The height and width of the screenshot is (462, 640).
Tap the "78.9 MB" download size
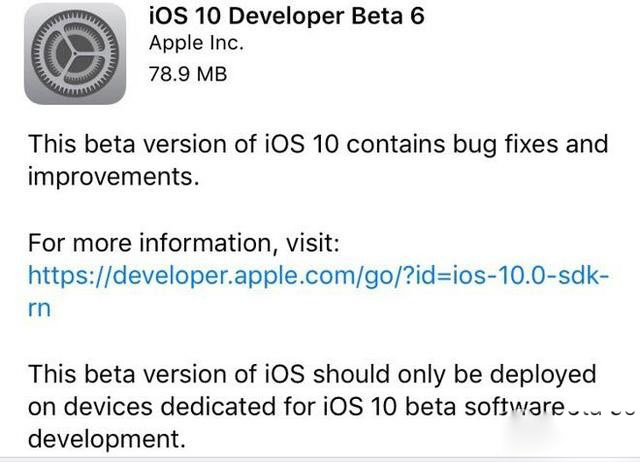(187, 73)
